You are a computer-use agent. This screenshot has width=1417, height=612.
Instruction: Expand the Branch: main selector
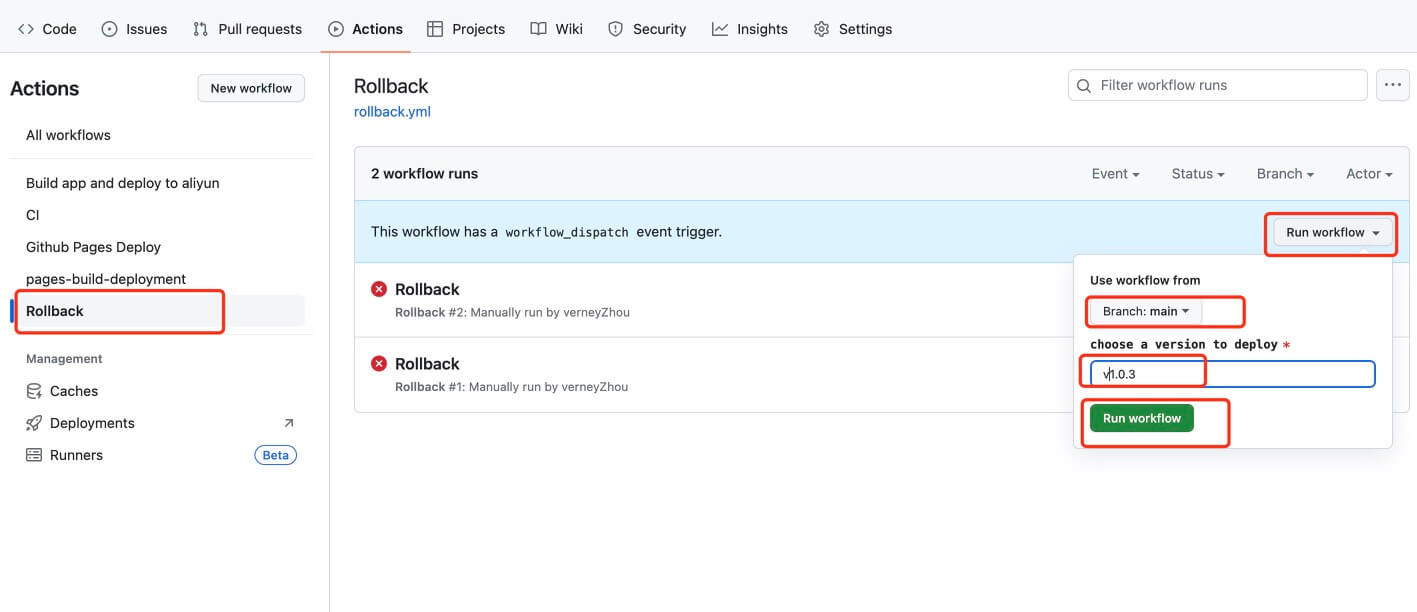coord(1146,312)
